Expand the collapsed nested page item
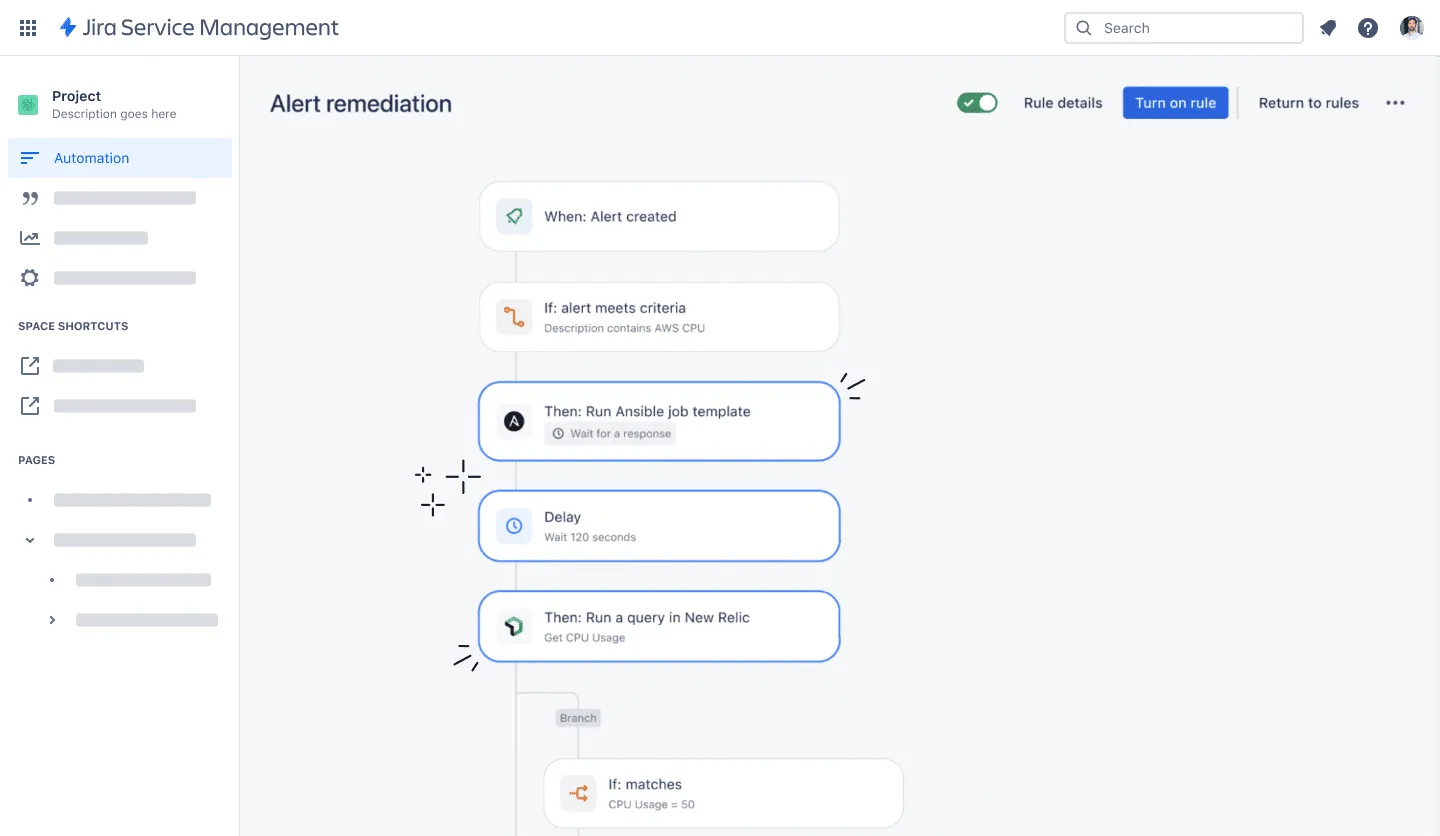 (53, 620)
